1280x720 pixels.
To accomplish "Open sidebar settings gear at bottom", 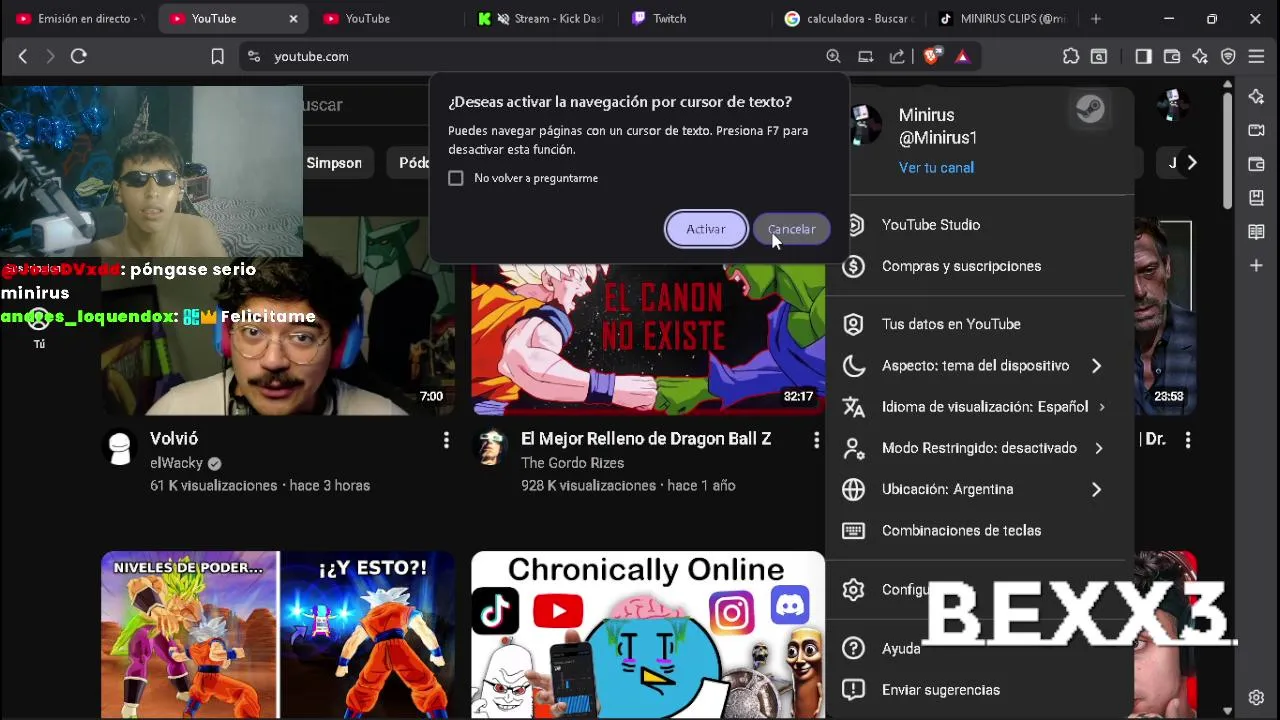I will (1257, 698).
